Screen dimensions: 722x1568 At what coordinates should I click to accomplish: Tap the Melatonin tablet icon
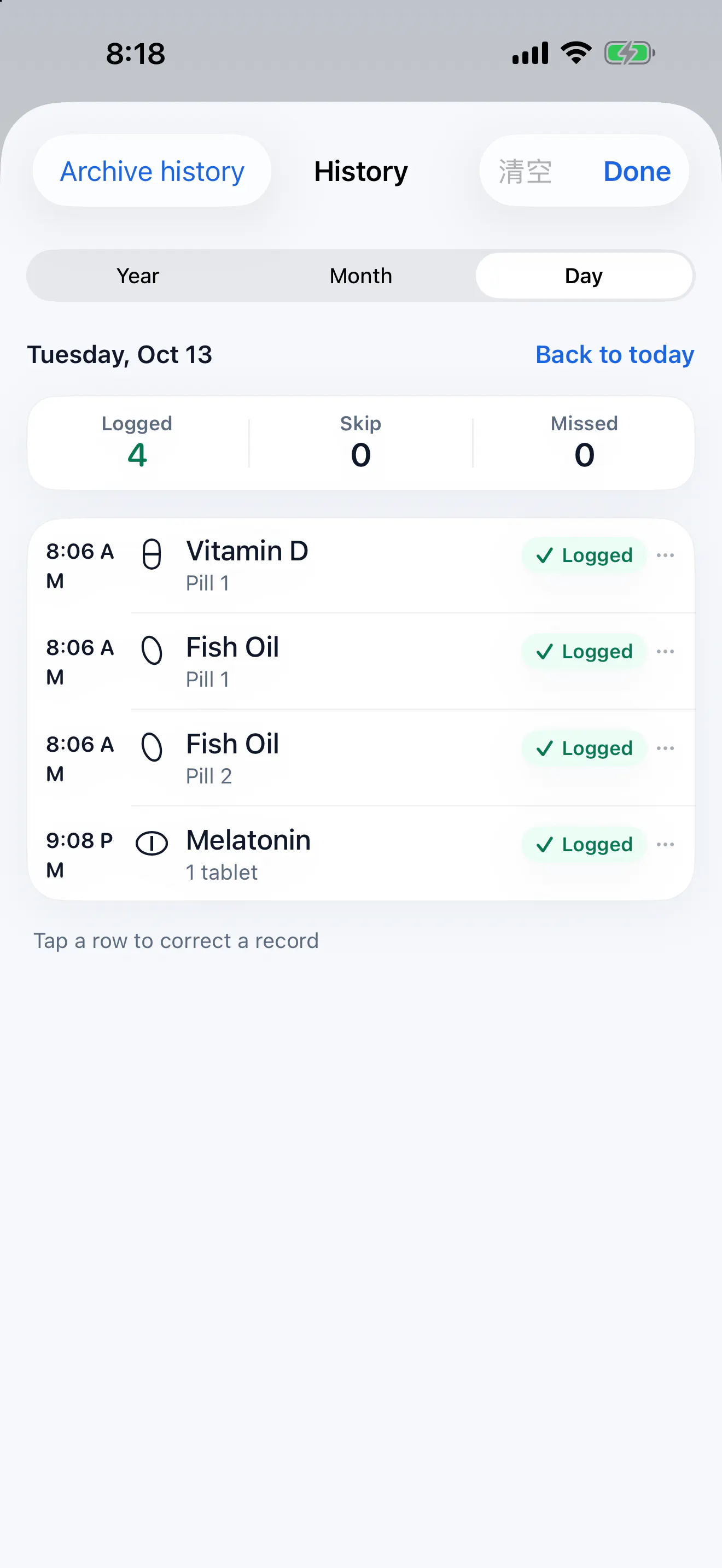pos(152,843)
